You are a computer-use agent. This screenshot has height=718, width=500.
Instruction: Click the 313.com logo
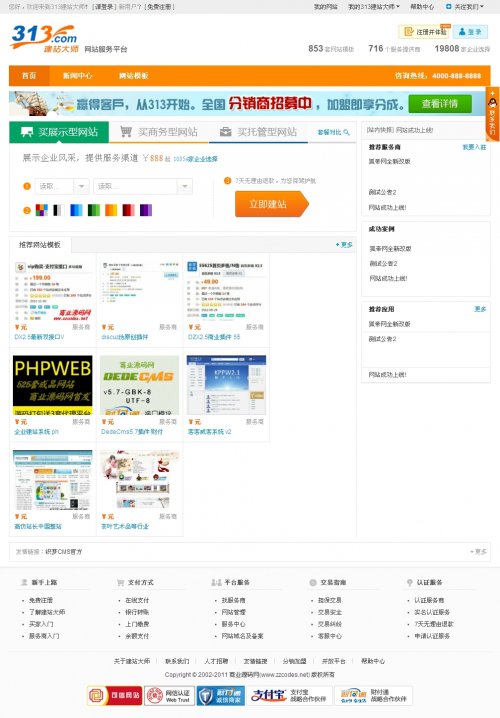pos(44,38)
